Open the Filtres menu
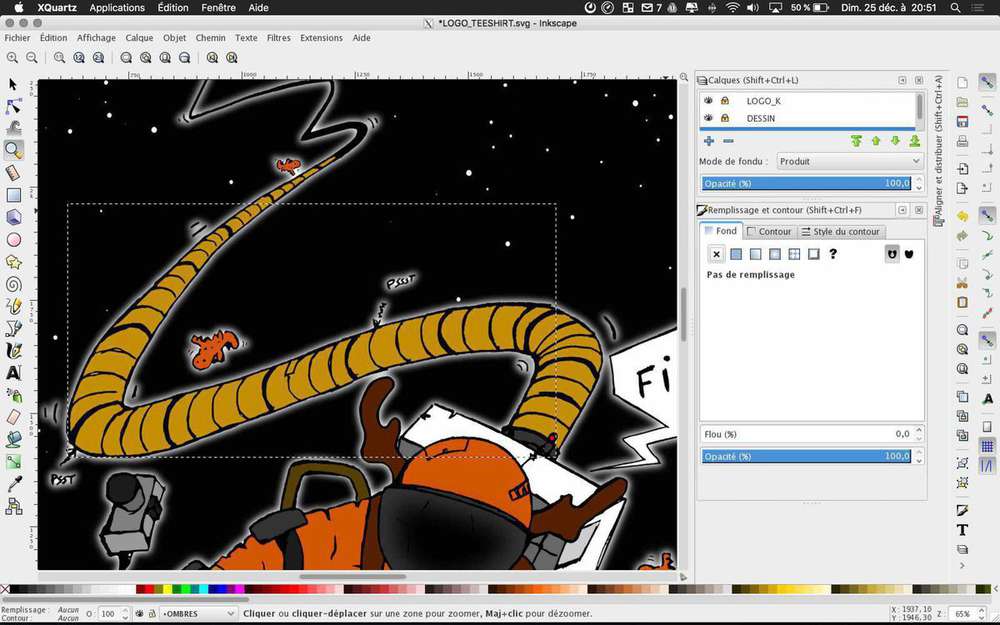This screenshot has height=625, width=1000. coord(279,38)
